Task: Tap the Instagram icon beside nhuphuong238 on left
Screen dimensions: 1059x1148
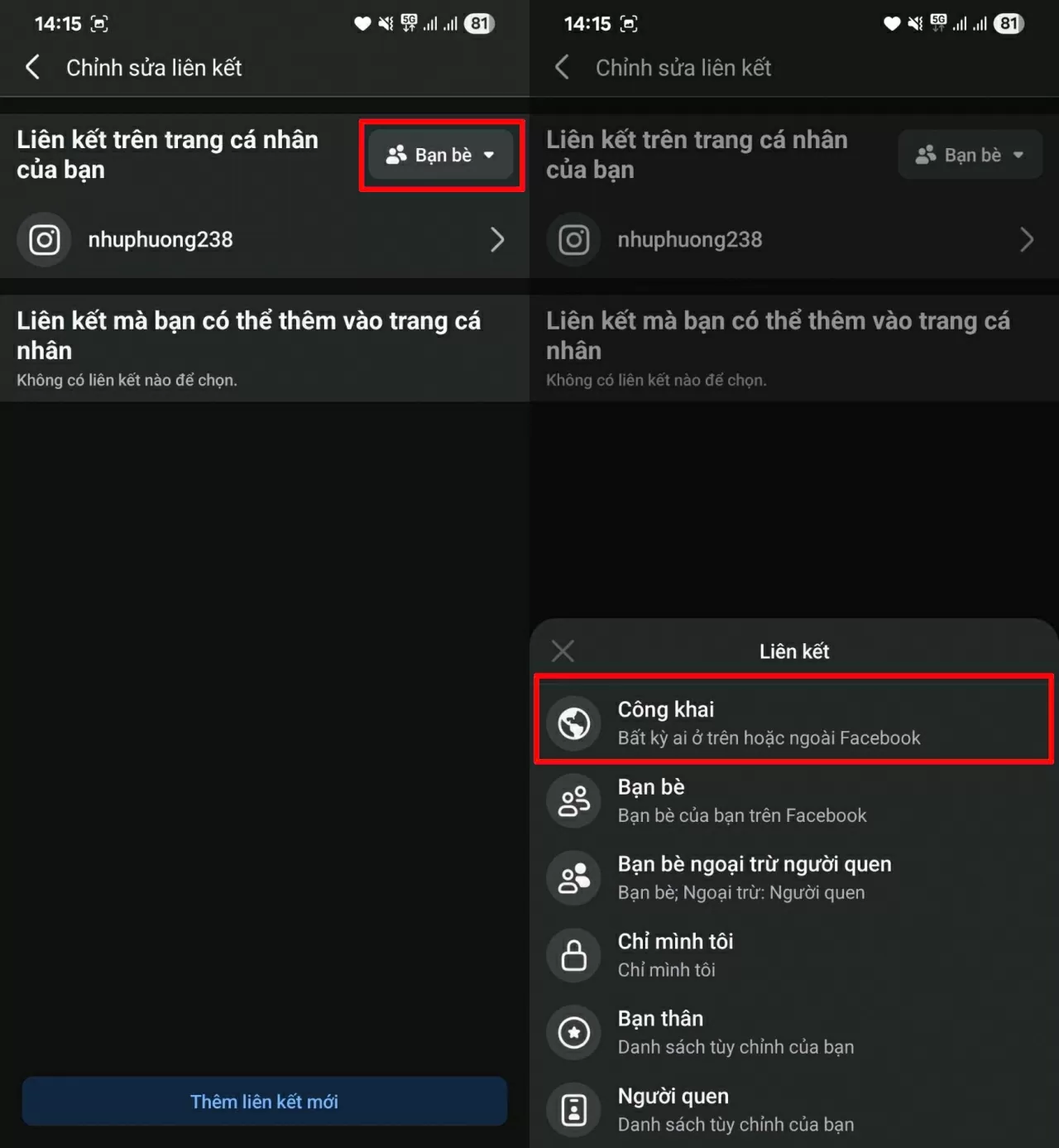Action: coord(45,240)
